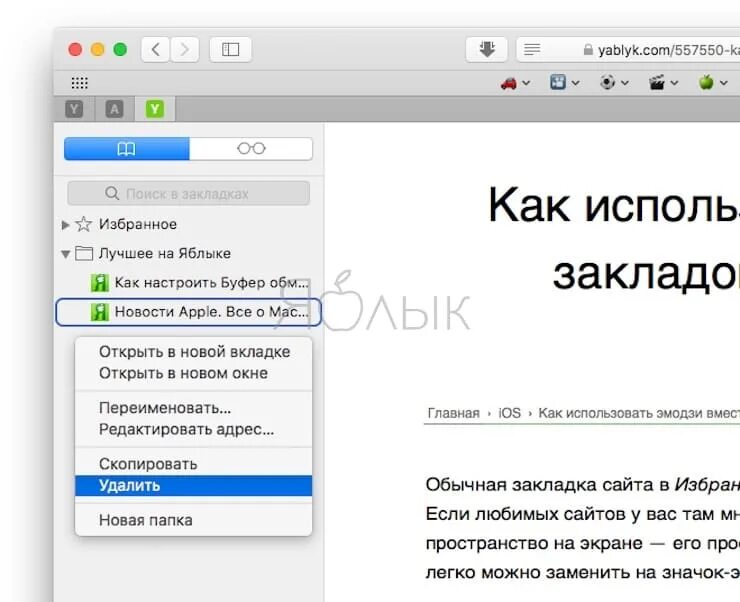740x602 pixels.
Task: Switch to Reading List glasses segment
Action: point(251,149)
